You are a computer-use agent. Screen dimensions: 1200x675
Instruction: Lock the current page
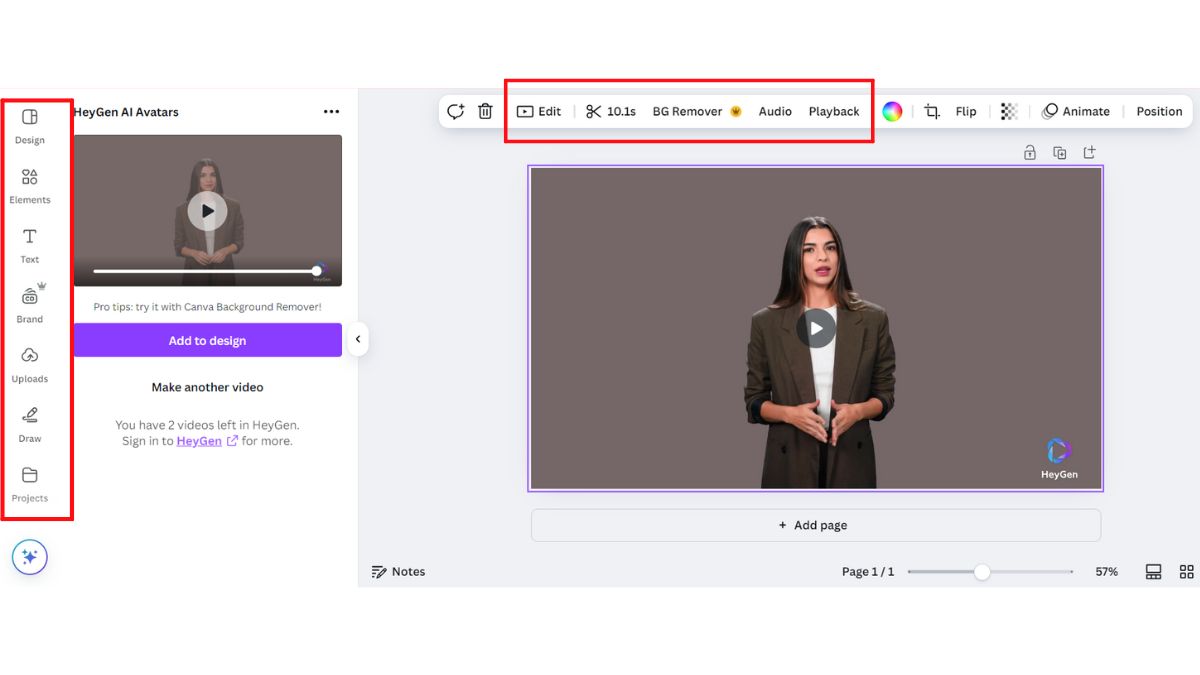click(x=1029, y=152)
